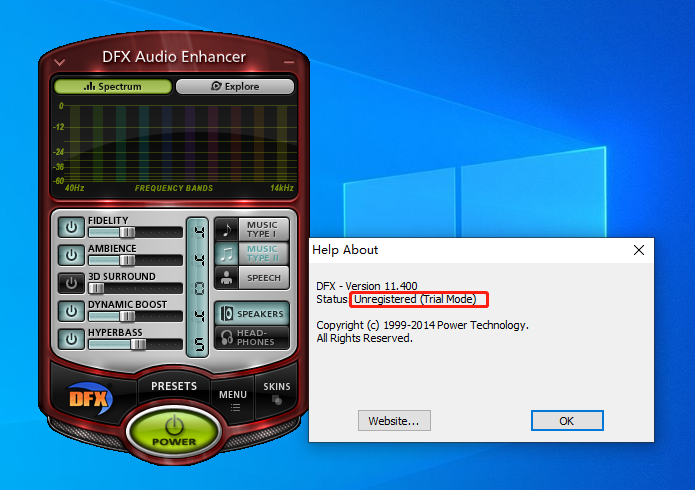Toggle the Ambience power button

click(x=71, y=255)
